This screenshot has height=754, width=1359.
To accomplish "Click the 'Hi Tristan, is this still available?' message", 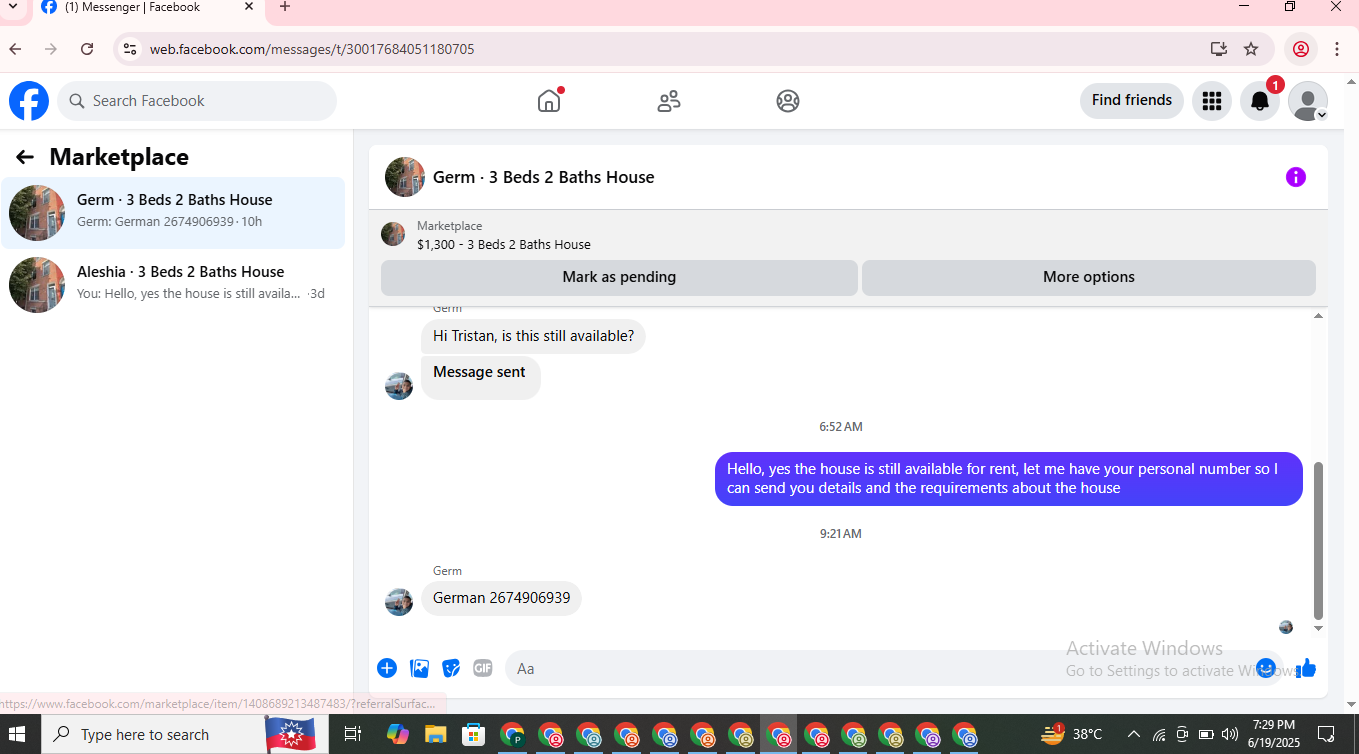I will 533,336.
